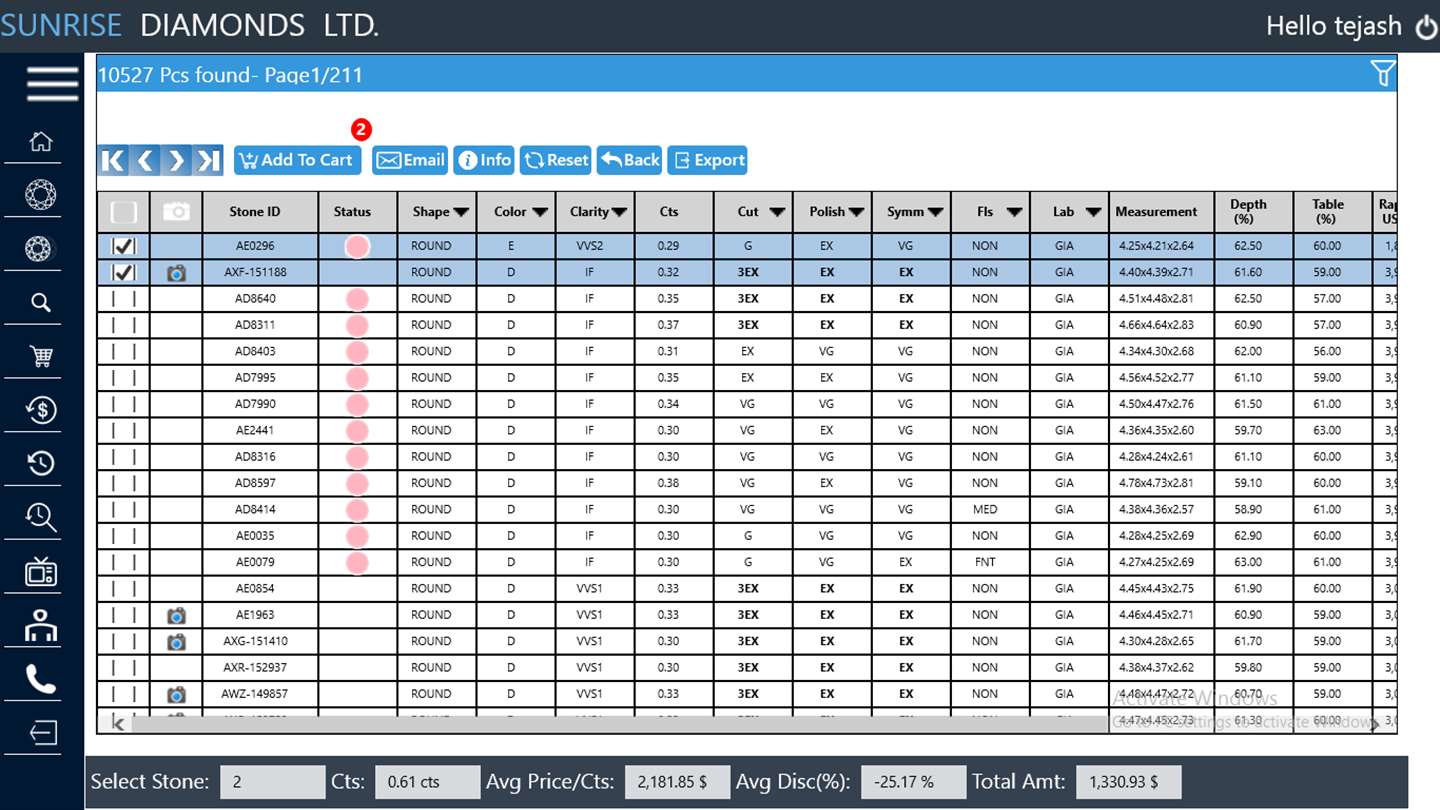
Task: Check the checkbox for stone AD7995
Action: [x=124, y=377]
